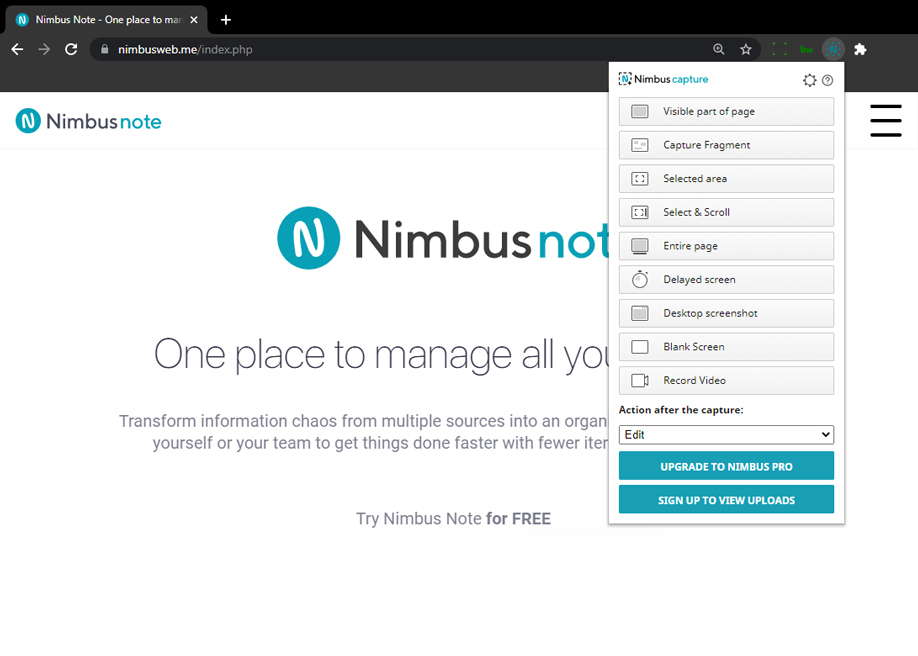Open Nimbus Capture settings gear
This screenshot has height=656, width=918.
(x=810, y=80)
